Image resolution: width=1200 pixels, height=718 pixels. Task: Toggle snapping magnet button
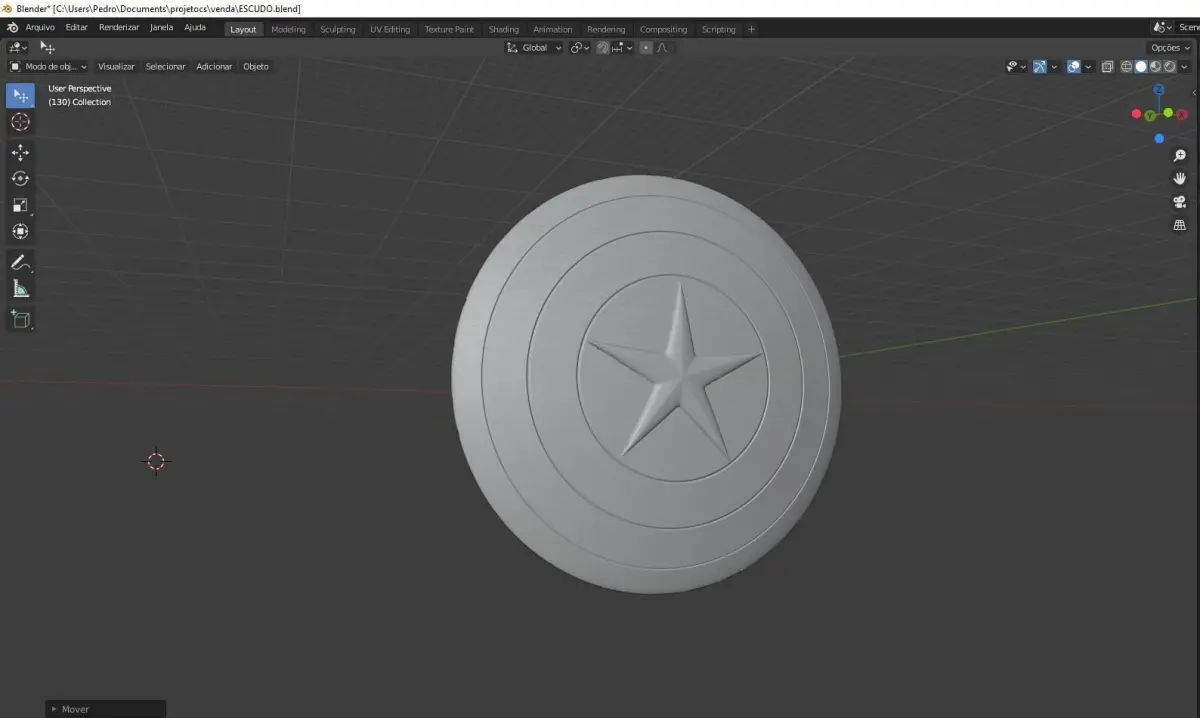coord(603,47)
